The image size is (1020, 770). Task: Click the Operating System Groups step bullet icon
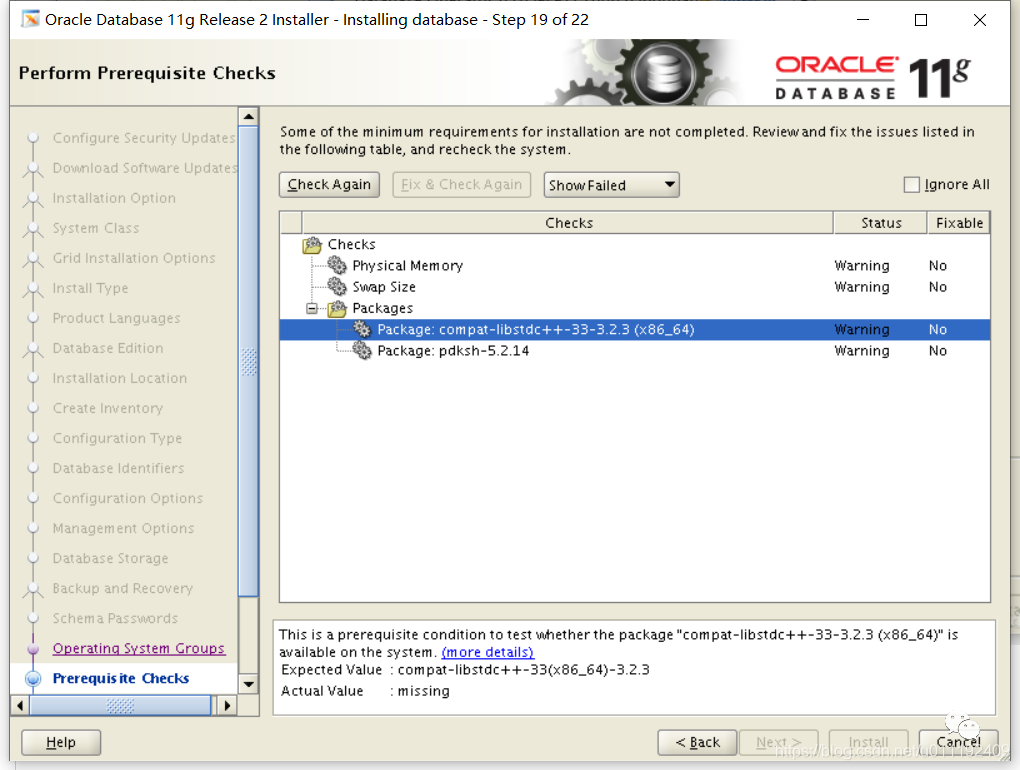(33, 648)
